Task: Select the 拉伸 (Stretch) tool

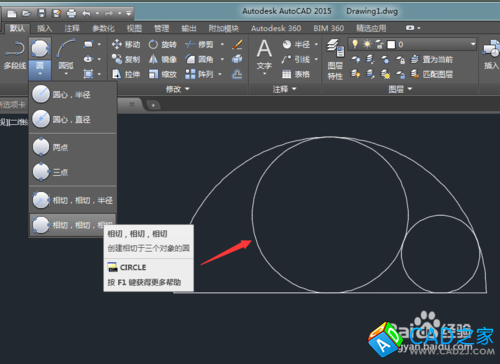Action: (x=126, y=74)
